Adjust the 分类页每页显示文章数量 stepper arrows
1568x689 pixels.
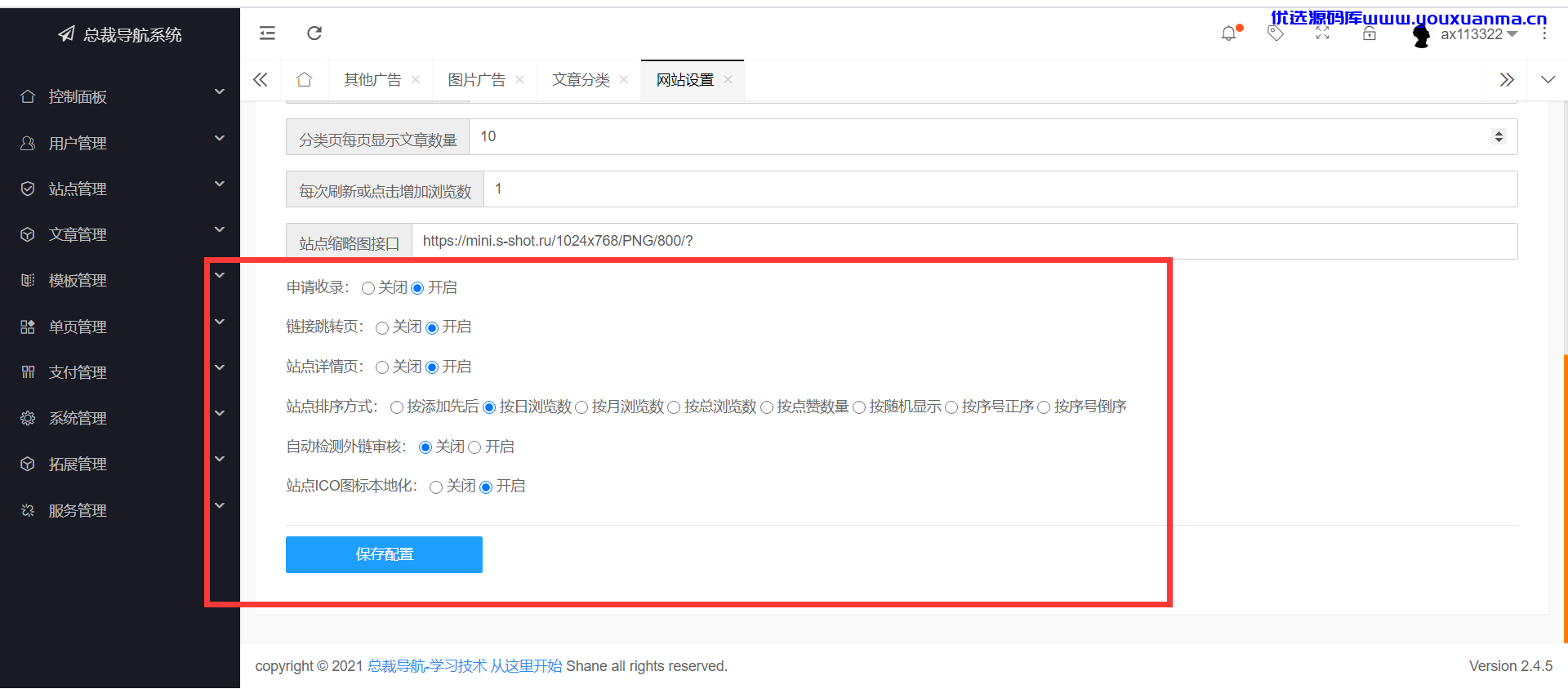pos(1499,136)
